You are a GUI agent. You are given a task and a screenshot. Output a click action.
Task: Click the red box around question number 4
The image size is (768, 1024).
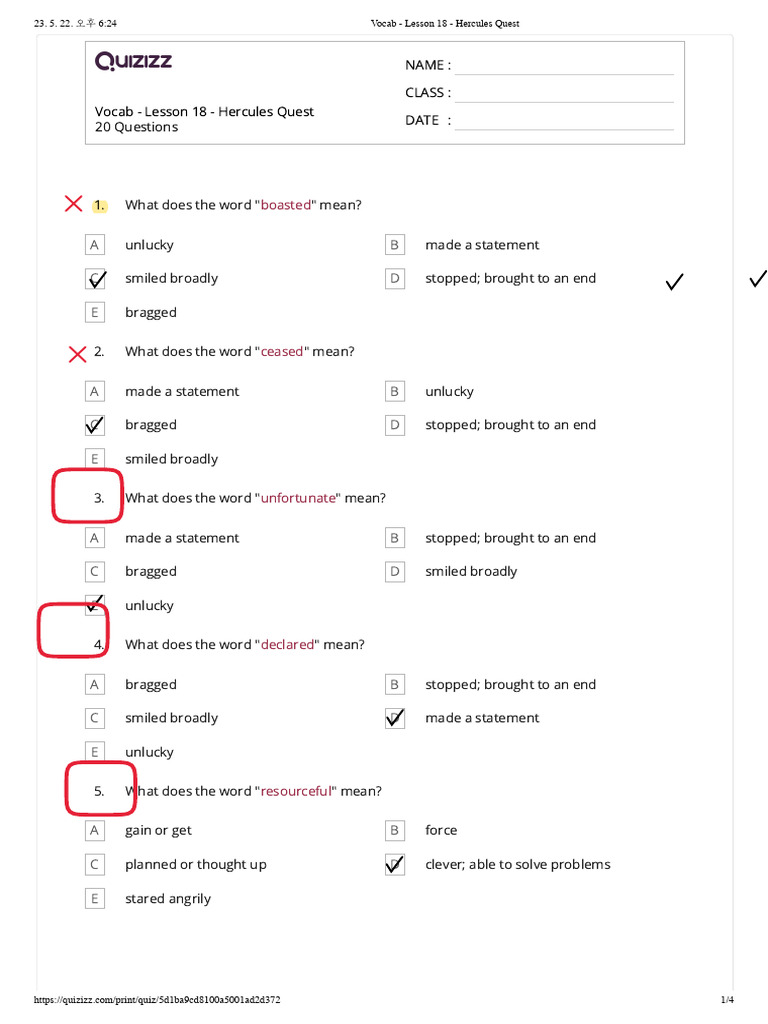tap(73, 631)
